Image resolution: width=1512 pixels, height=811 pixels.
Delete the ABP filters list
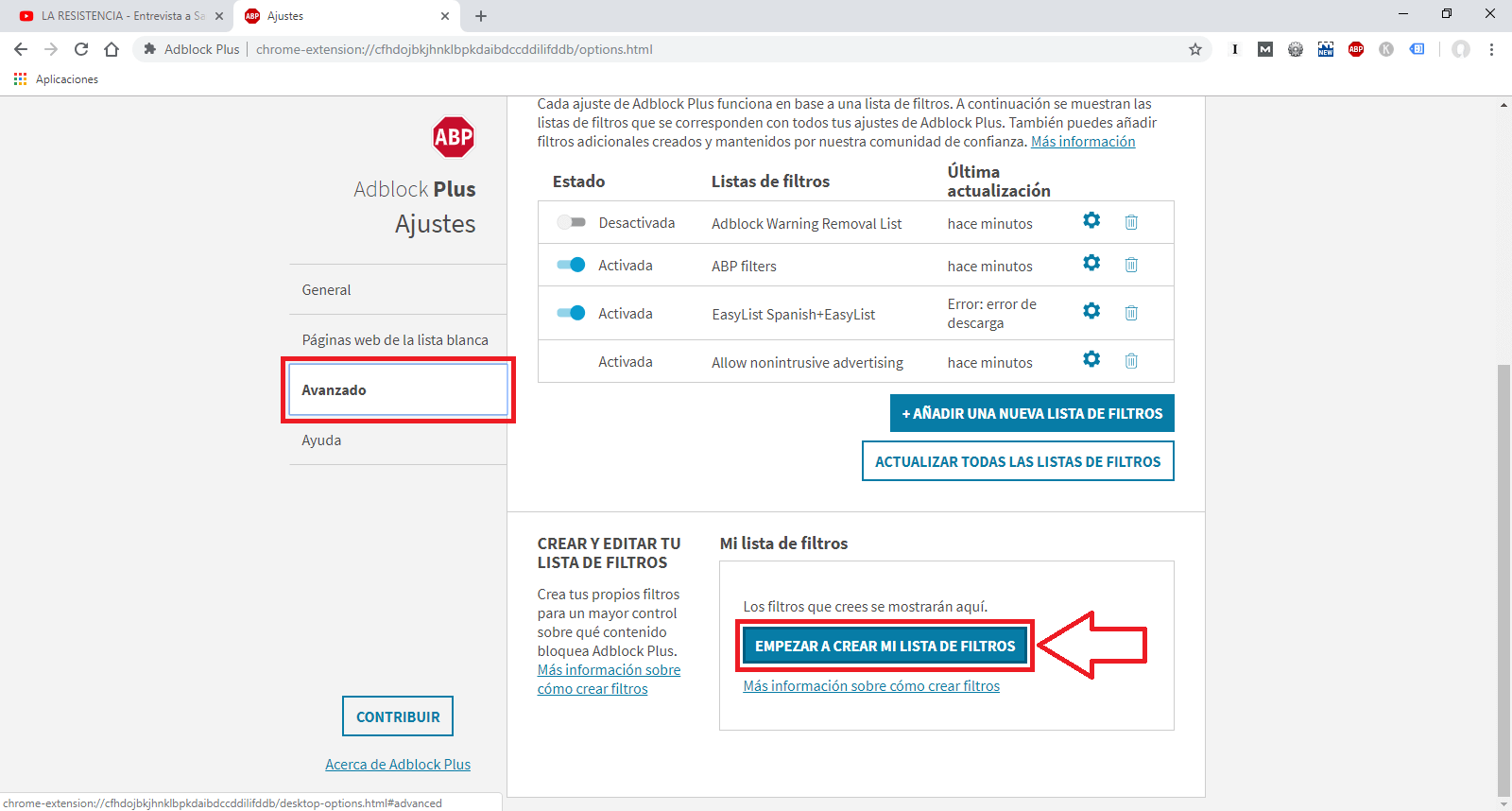[x=1131, y=265]
